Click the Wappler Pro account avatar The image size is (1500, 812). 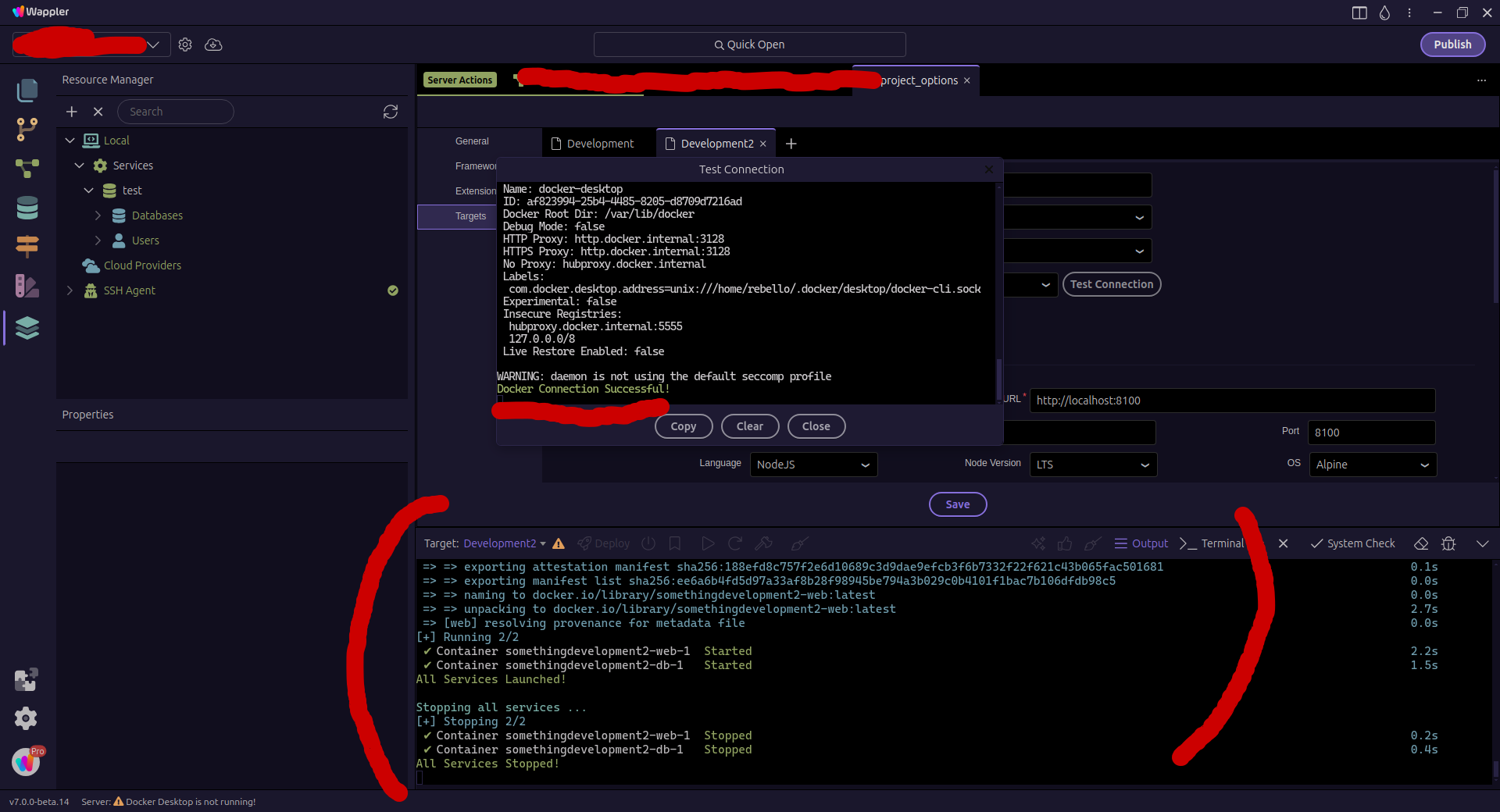pyautogui.click(x=26, y=761)
